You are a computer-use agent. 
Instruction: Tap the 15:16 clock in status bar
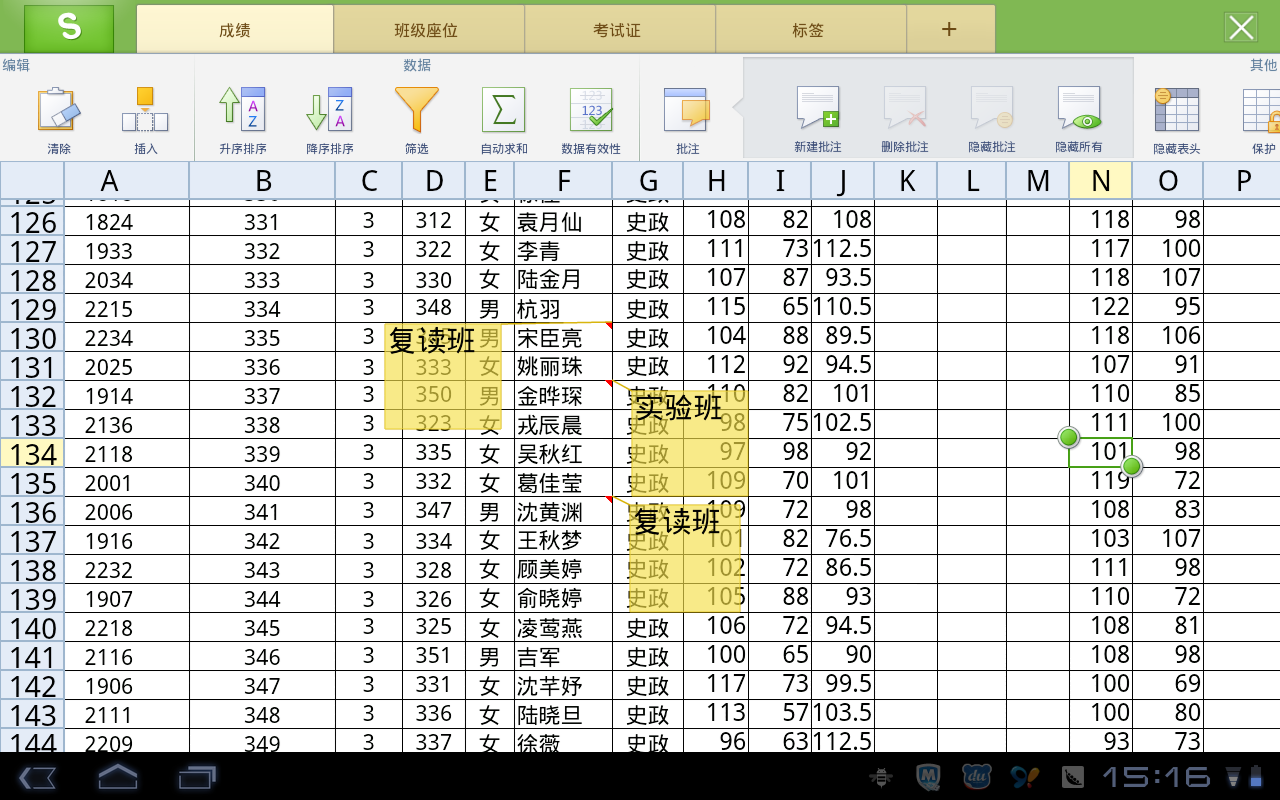(1157, 777)
